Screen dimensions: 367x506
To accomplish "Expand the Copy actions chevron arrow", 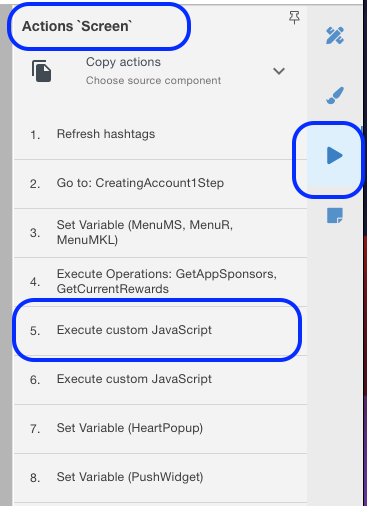I will (279, 71).
